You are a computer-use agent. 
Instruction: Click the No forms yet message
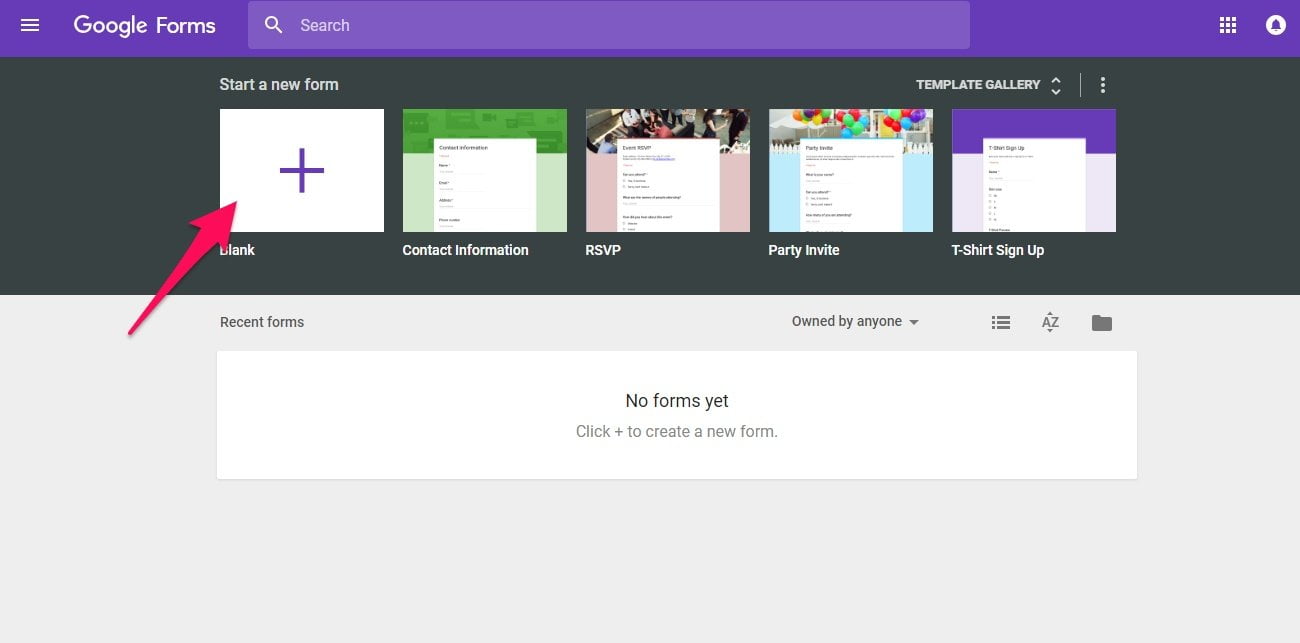pos(677,401)
